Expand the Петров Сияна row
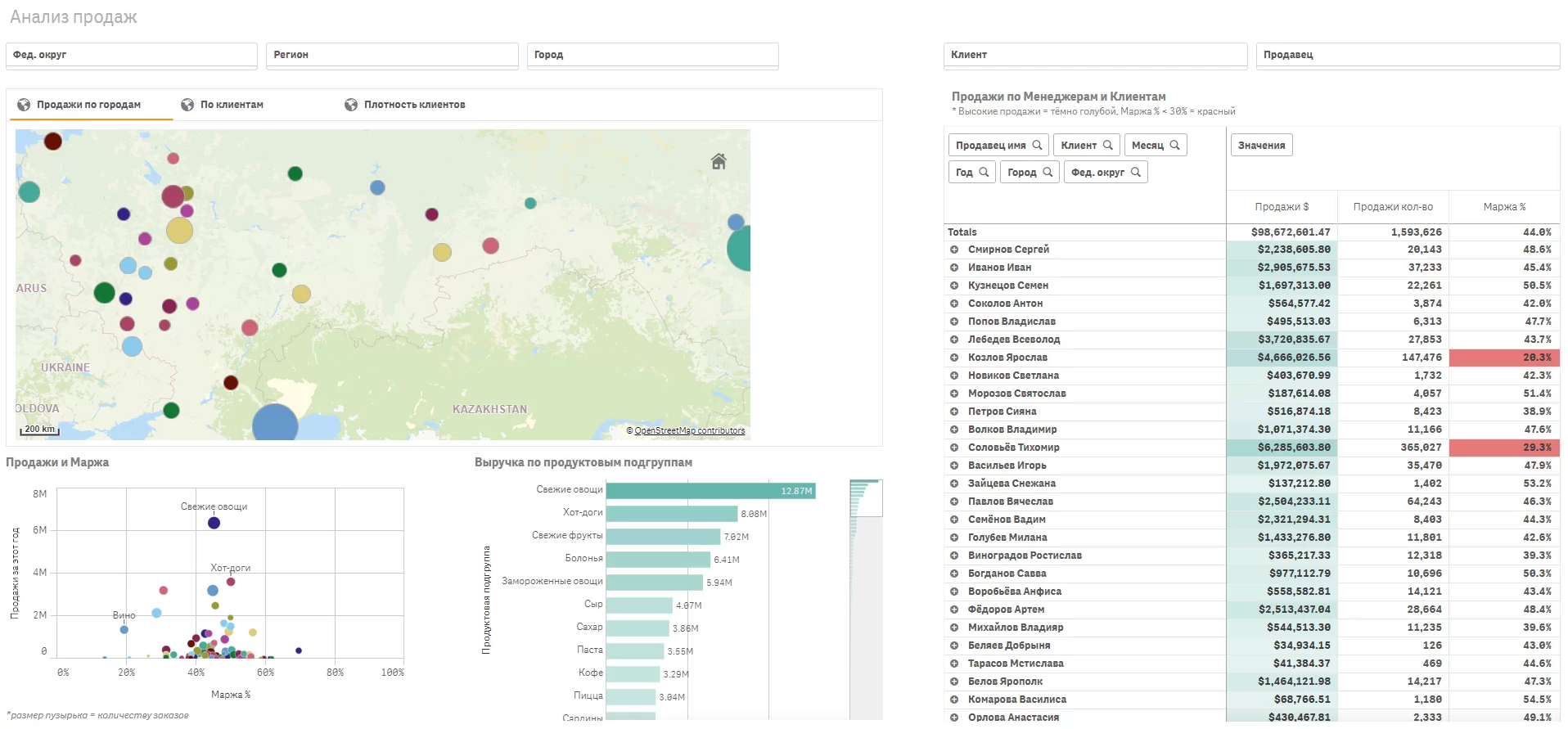This screenshot has height=729, width=1568. [x=954, y=412]
